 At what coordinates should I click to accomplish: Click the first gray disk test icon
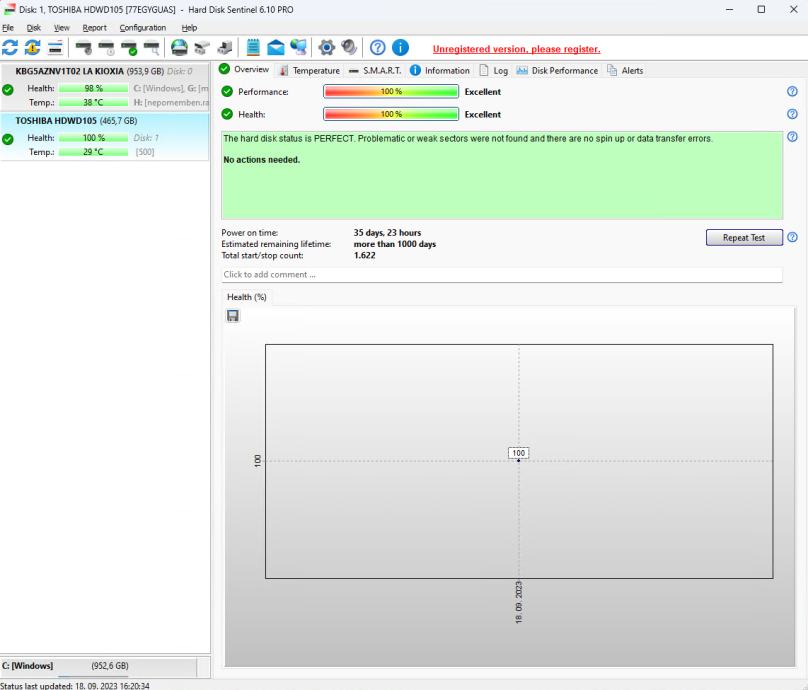(x=83, y=48)
